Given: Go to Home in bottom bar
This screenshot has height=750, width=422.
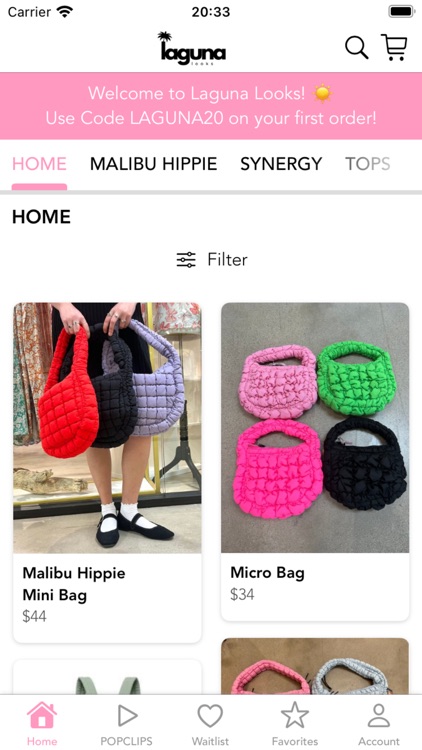Looking at the screenshot, I should pos(42,724).
